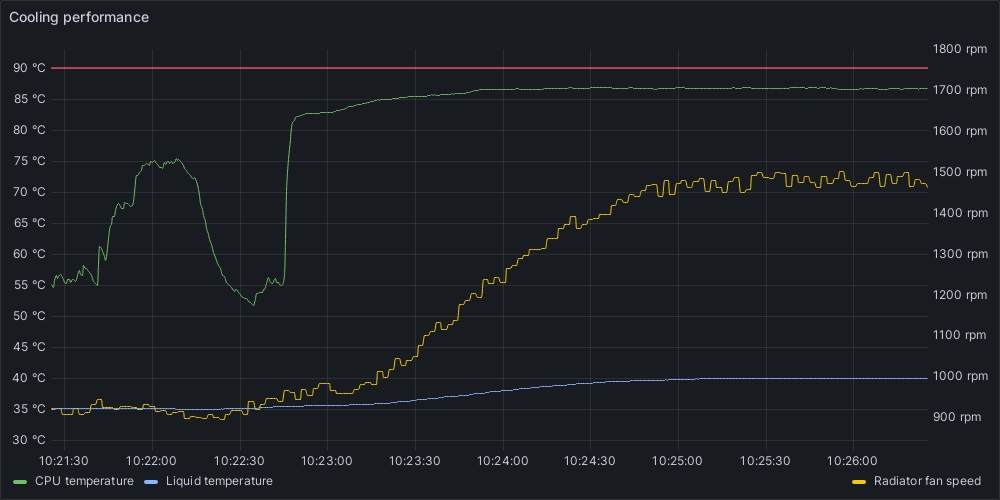Pick the 10:23:00 time axis label
The image size is (1000, 500).
pos(327,461)
